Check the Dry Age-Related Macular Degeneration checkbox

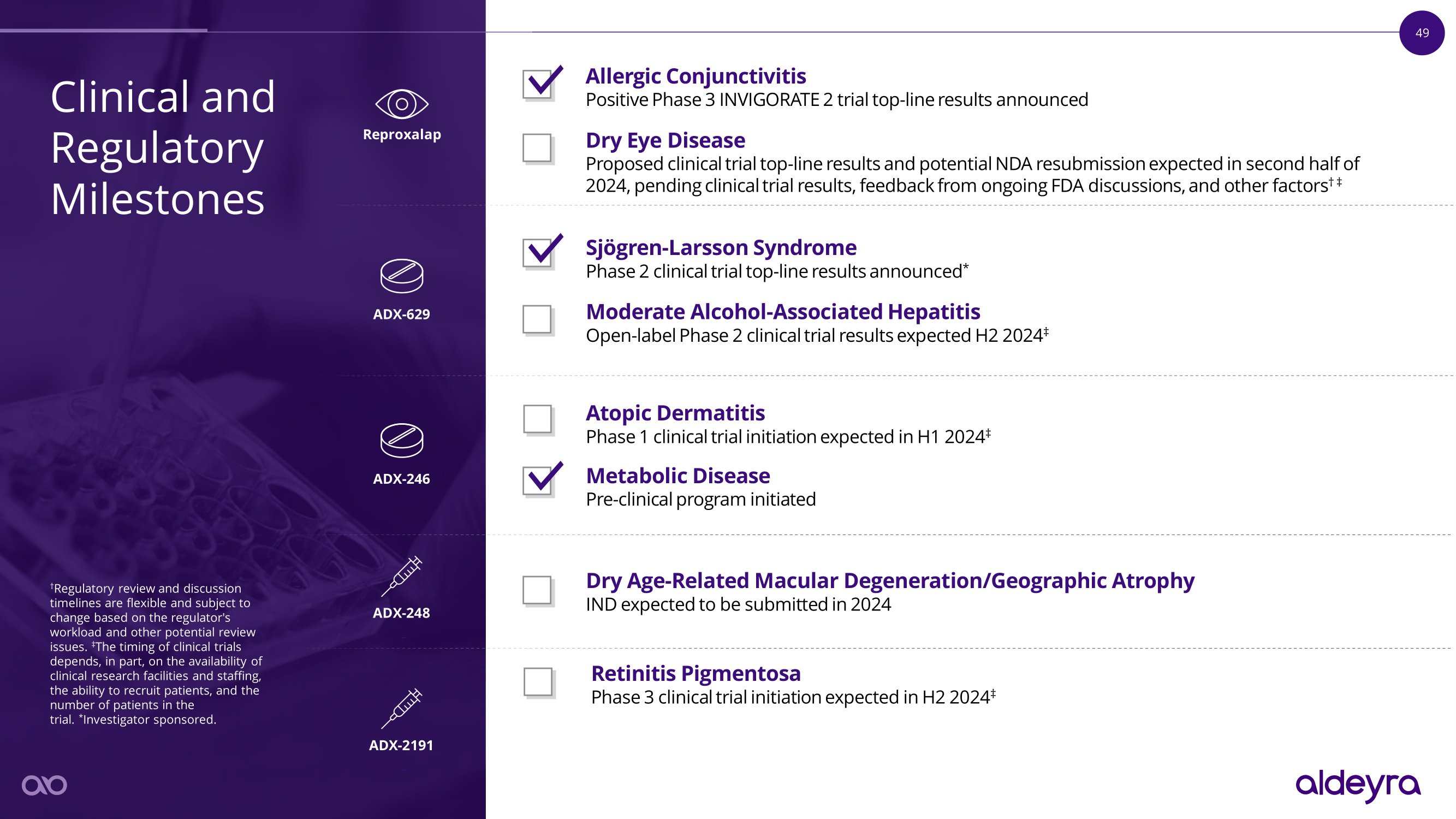point(537,590)
